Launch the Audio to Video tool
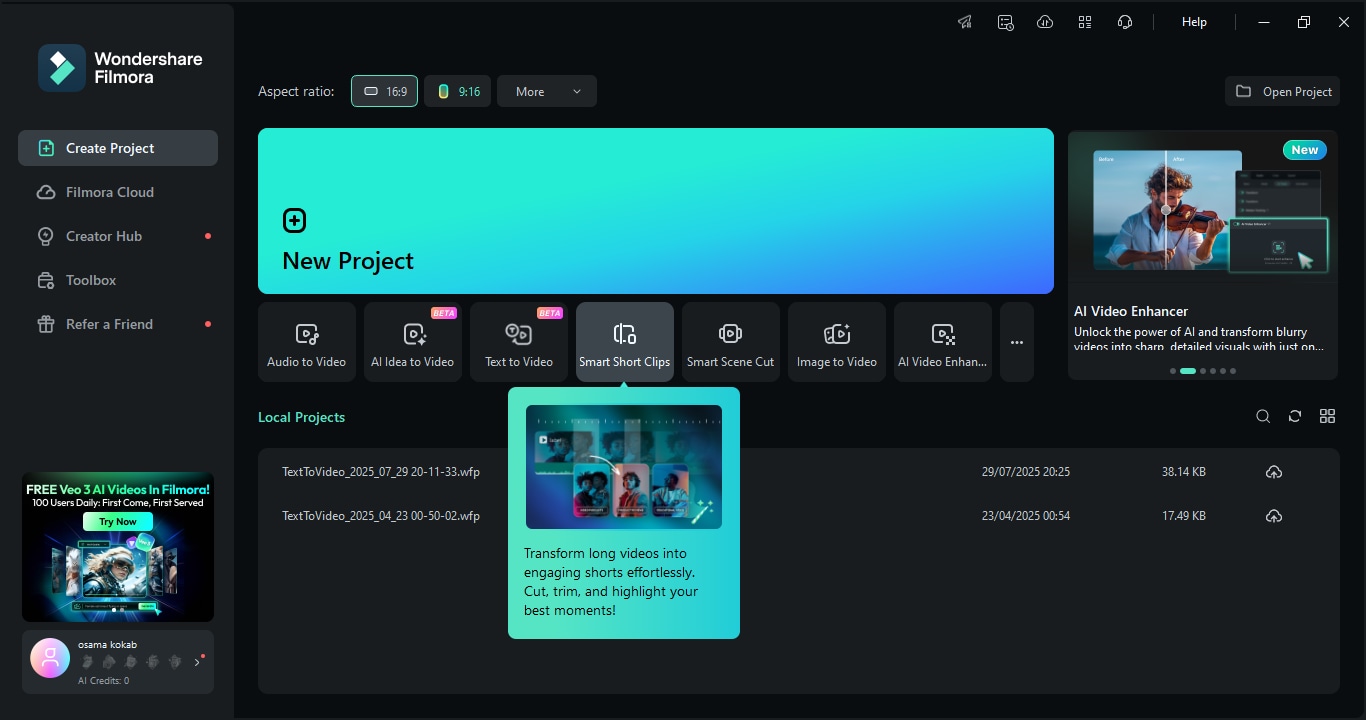This screenshot has height=720, width=1366. pyautogui.click(x=307, y=342)
